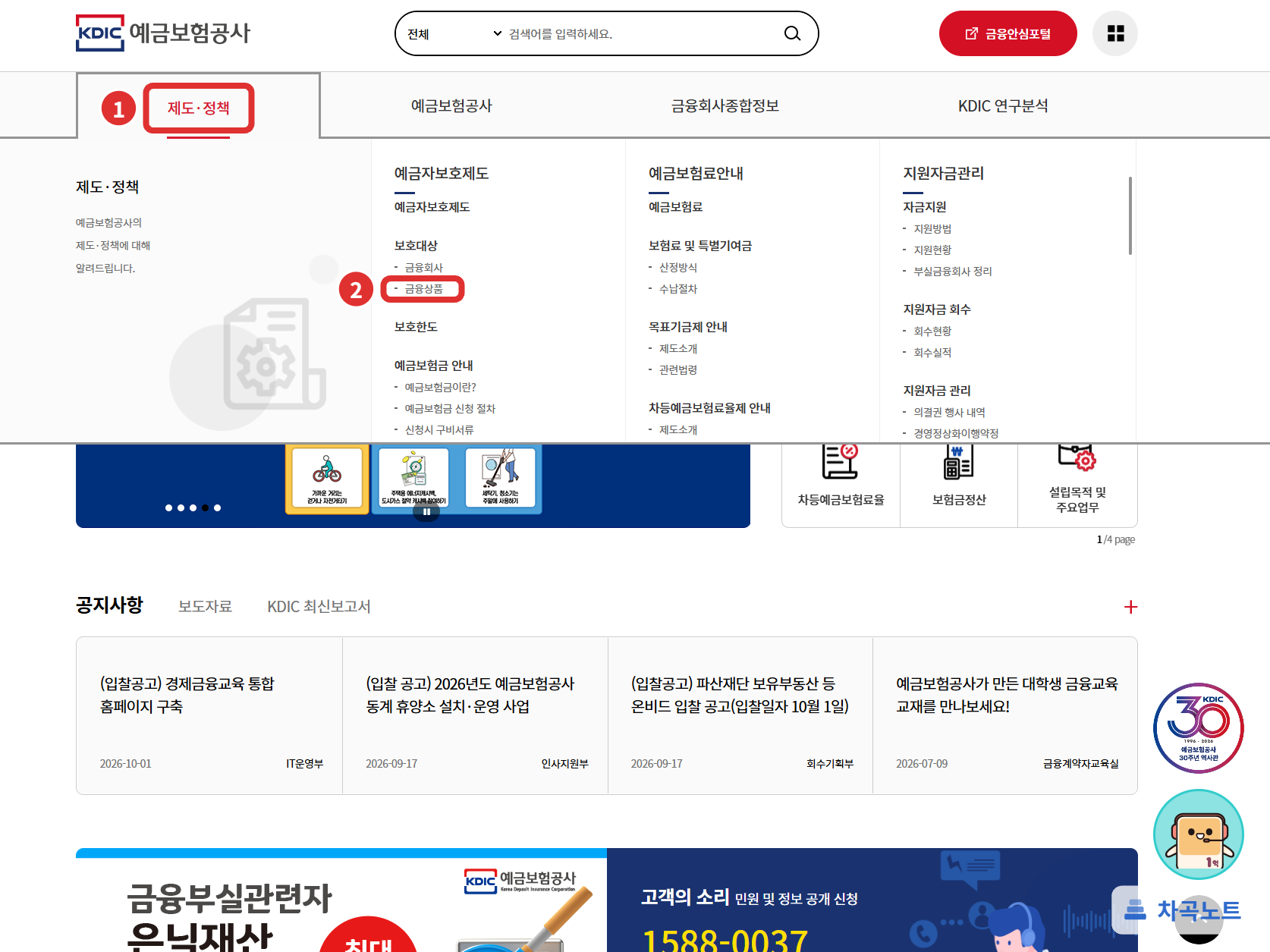
Task: Open the 금융안심포털 button
Action: click(x=1008, y=33)
